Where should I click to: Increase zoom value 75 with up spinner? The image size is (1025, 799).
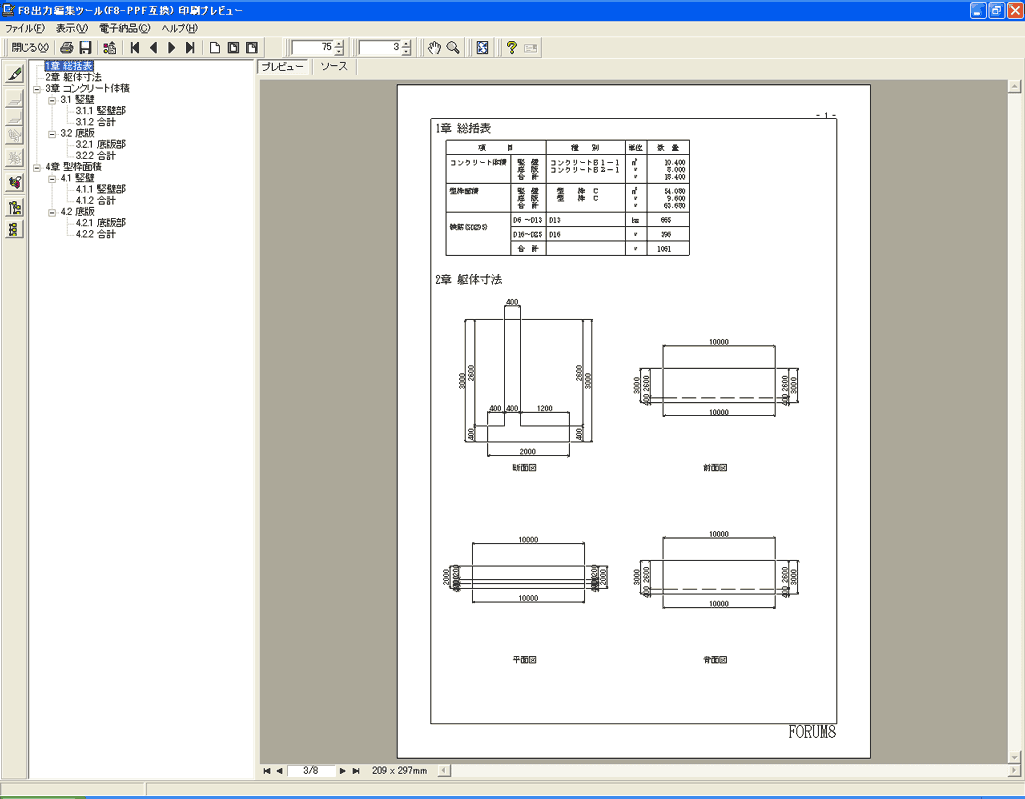[x=339, y=44]
